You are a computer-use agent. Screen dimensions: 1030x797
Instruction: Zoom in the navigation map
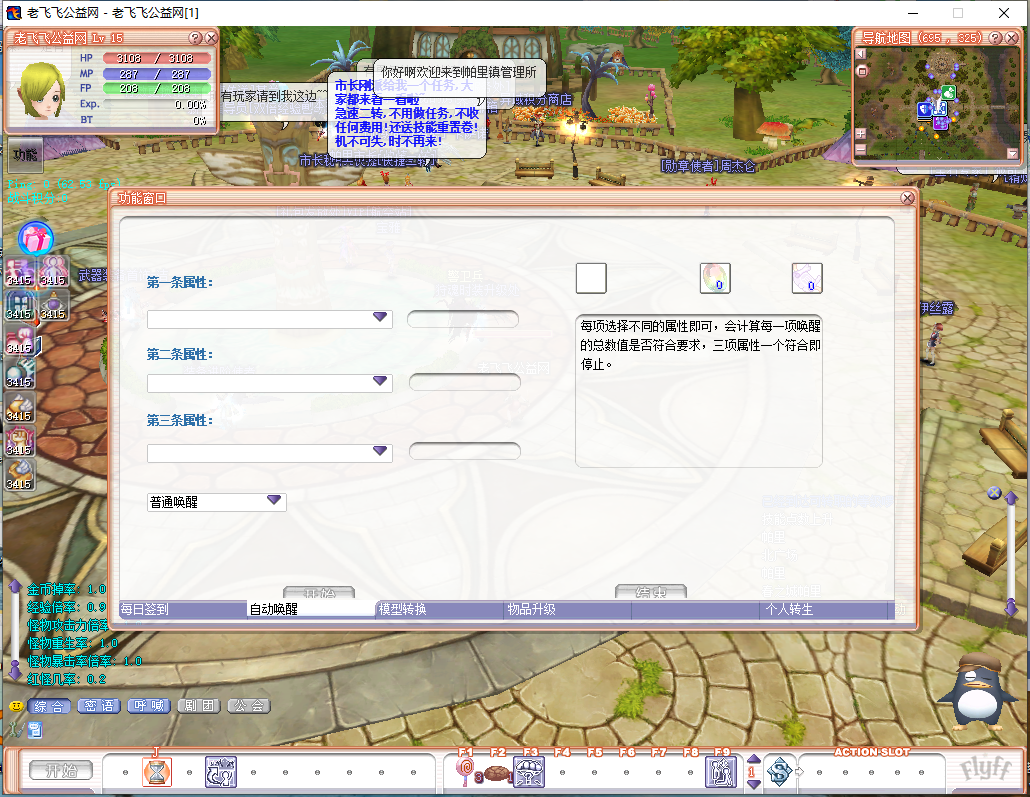coord(860,134)
